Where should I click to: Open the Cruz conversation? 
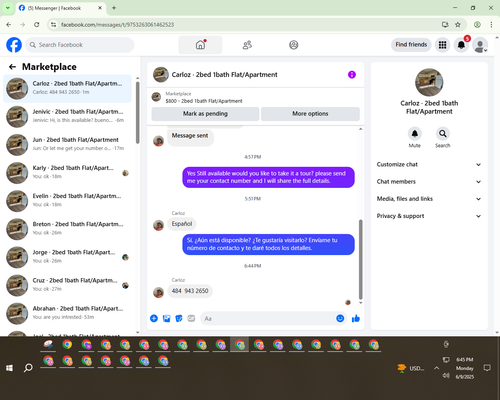67,285
